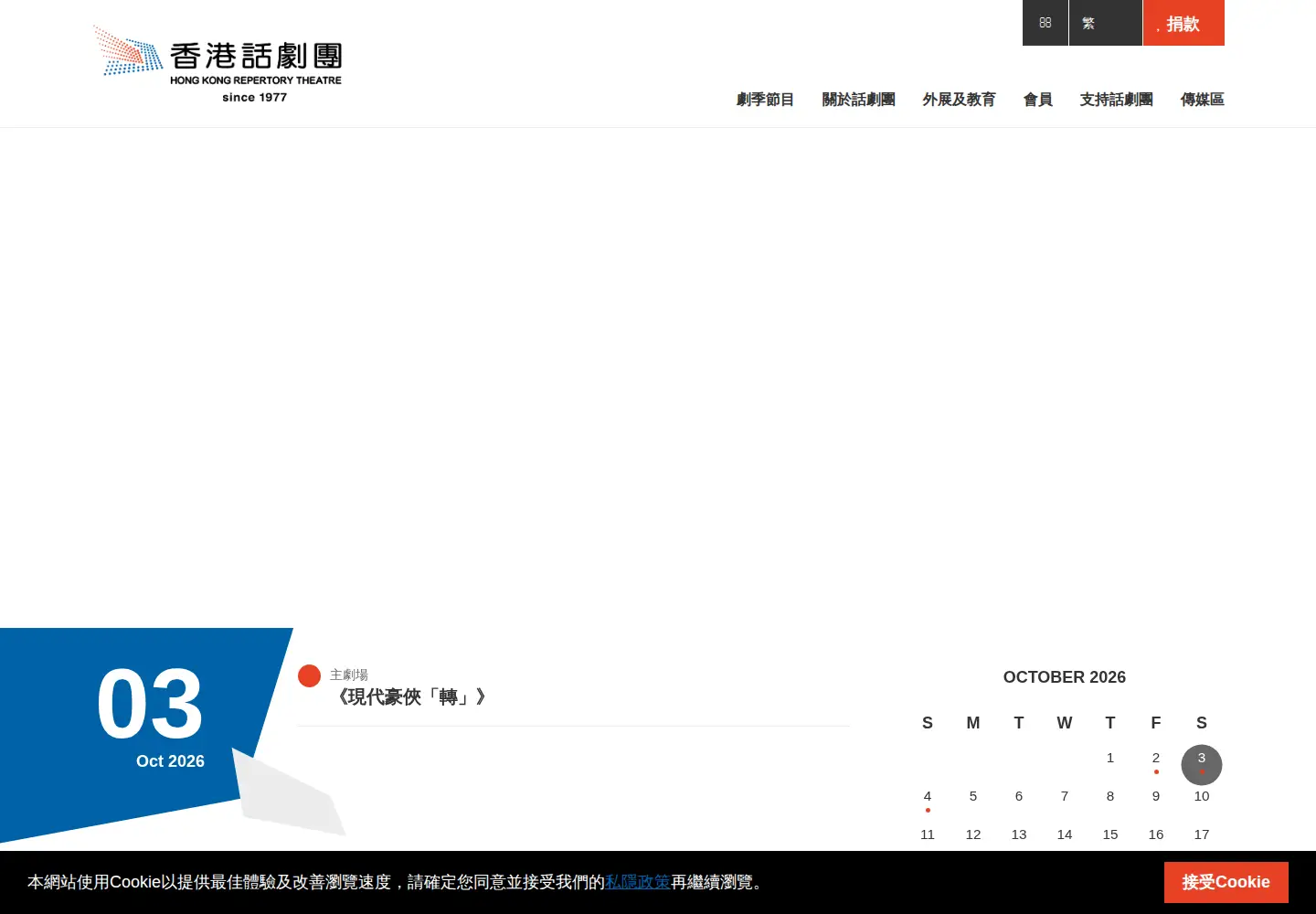This screenshot has height=914, width=1316.
Task: Select October 16 in the calendar
Action: [1156, 834]
